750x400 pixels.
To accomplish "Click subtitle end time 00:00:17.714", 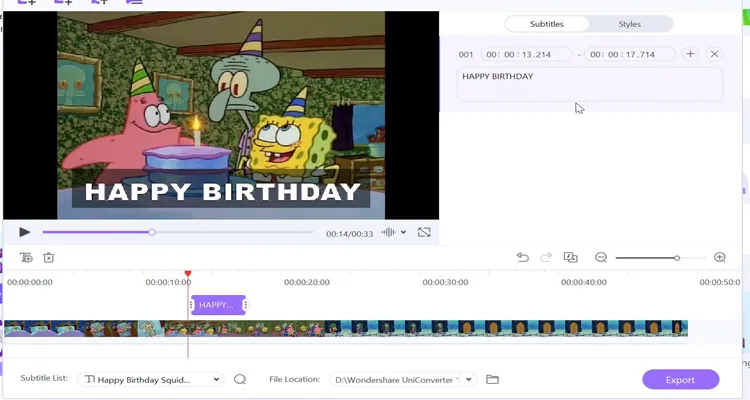I will click(629, 55).
